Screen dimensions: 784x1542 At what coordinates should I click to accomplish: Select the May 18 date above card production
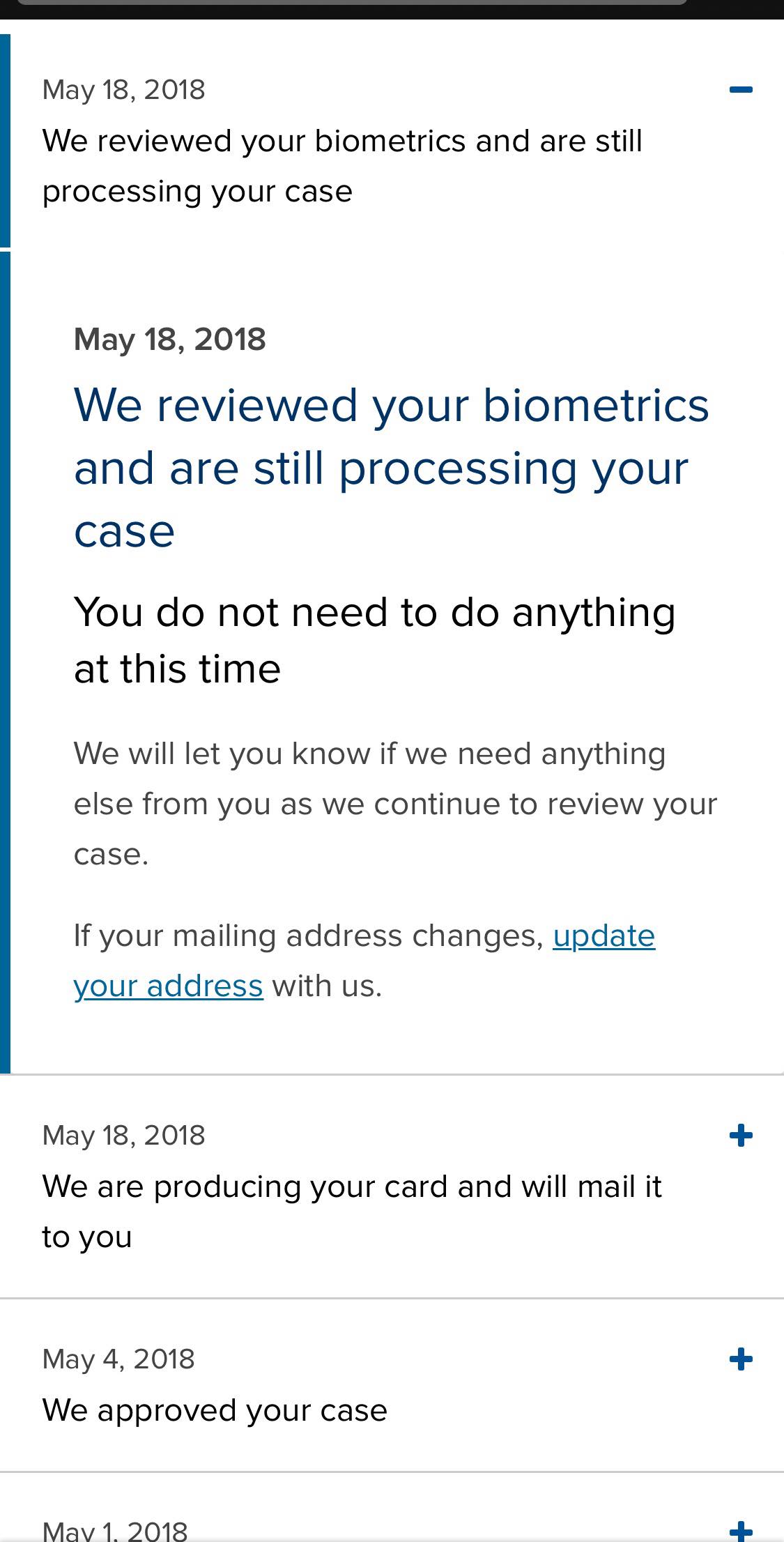(123, 1135)
